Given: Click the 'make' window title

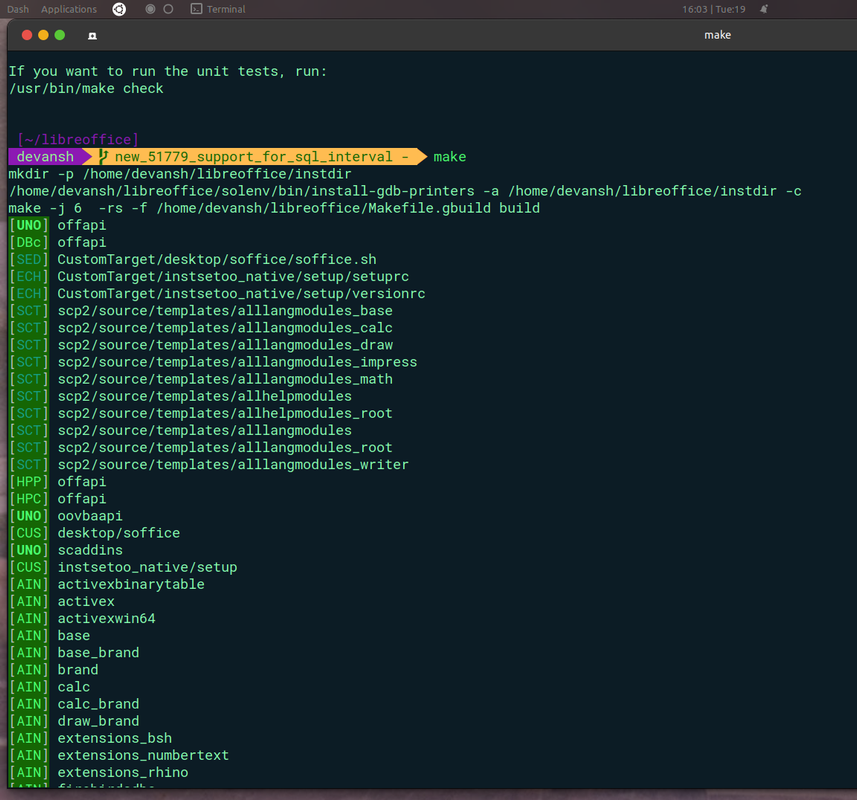Looking at the screenshot, I should coord(717,35).
